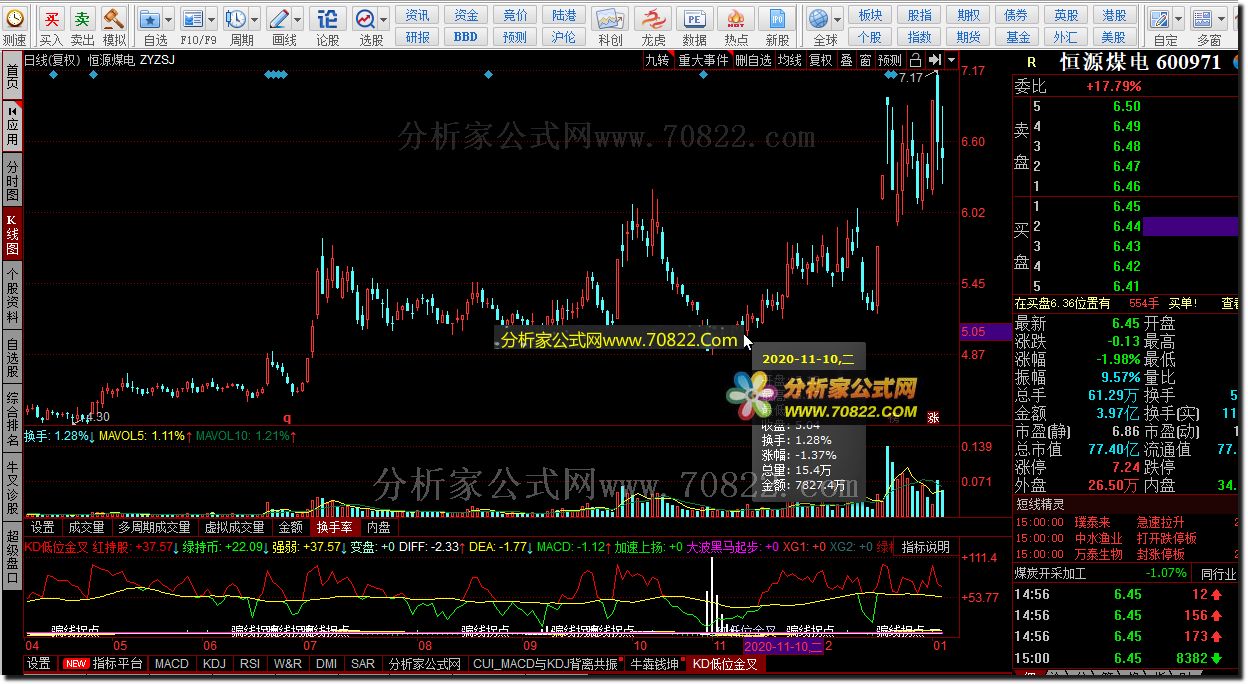The width and height of the screenshot is (1248, 684).
Task: Click the 张 marker at chart corner
Action: click(x=935, y=418)
